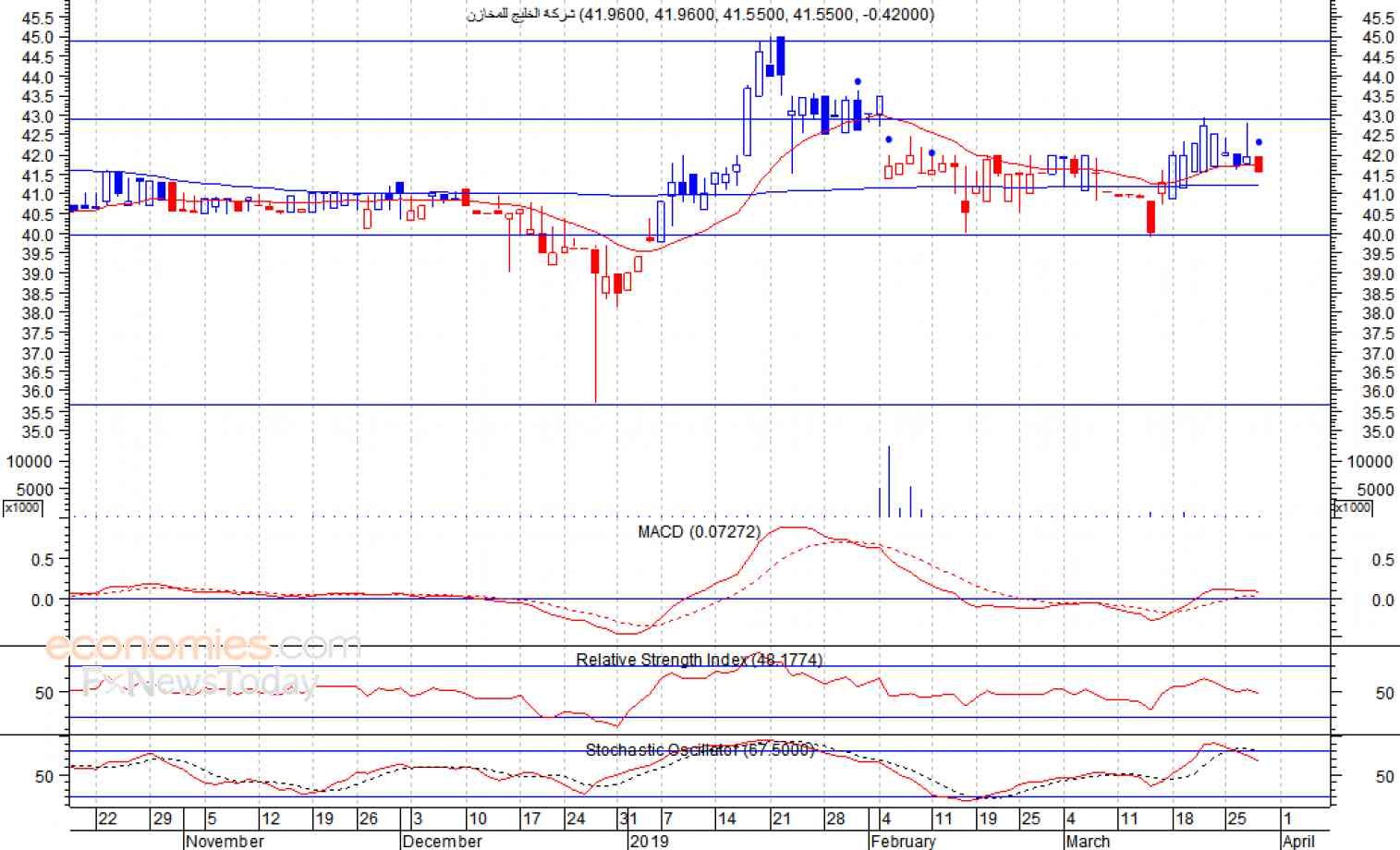
Task: Click the 10000 volume label on left axis
Action: pos(30,461)
